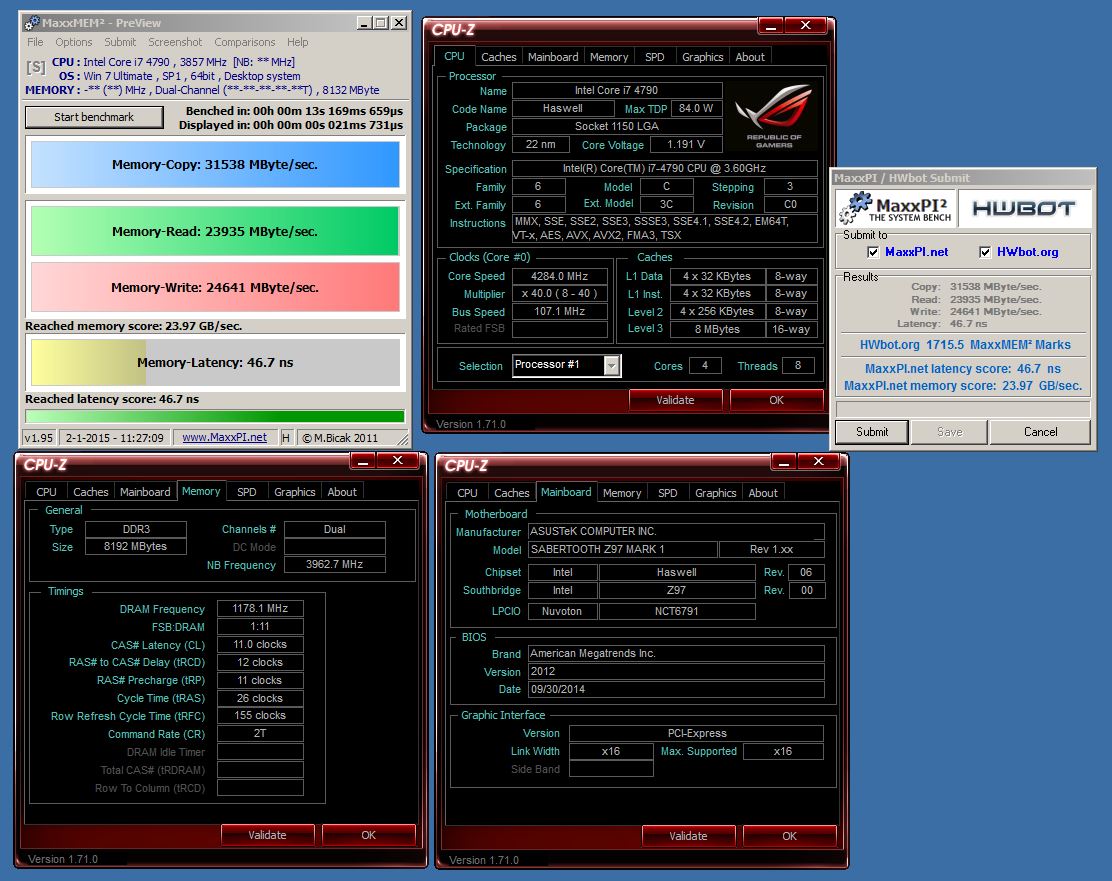Click the ROG Republic of Gamers logo
The width and height of the screenshot is (1112, 881).
point(773,116)
